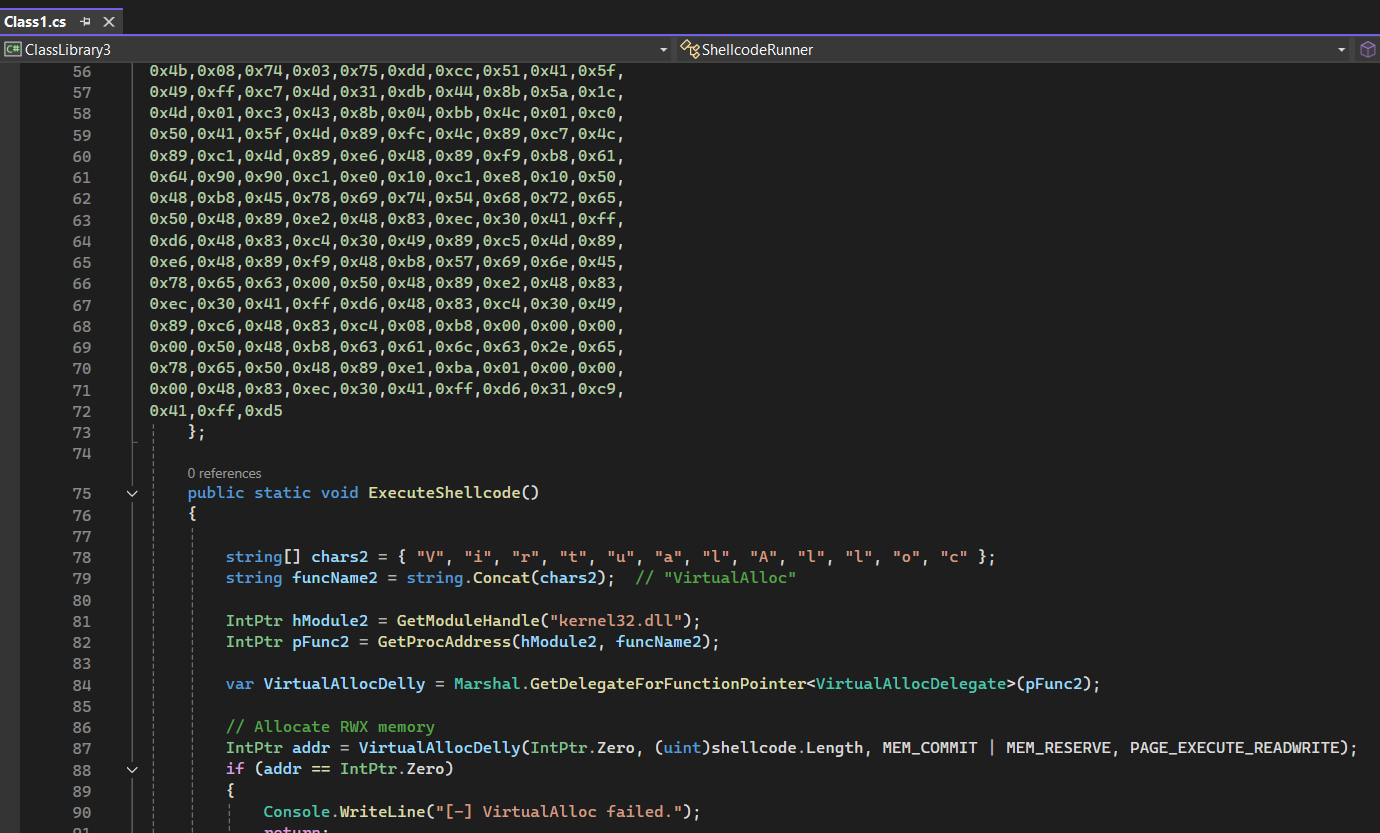The image size is (1380, 833).
Task: Click the VirtualAllocDelegate type argument
Action: pos(910,684)
